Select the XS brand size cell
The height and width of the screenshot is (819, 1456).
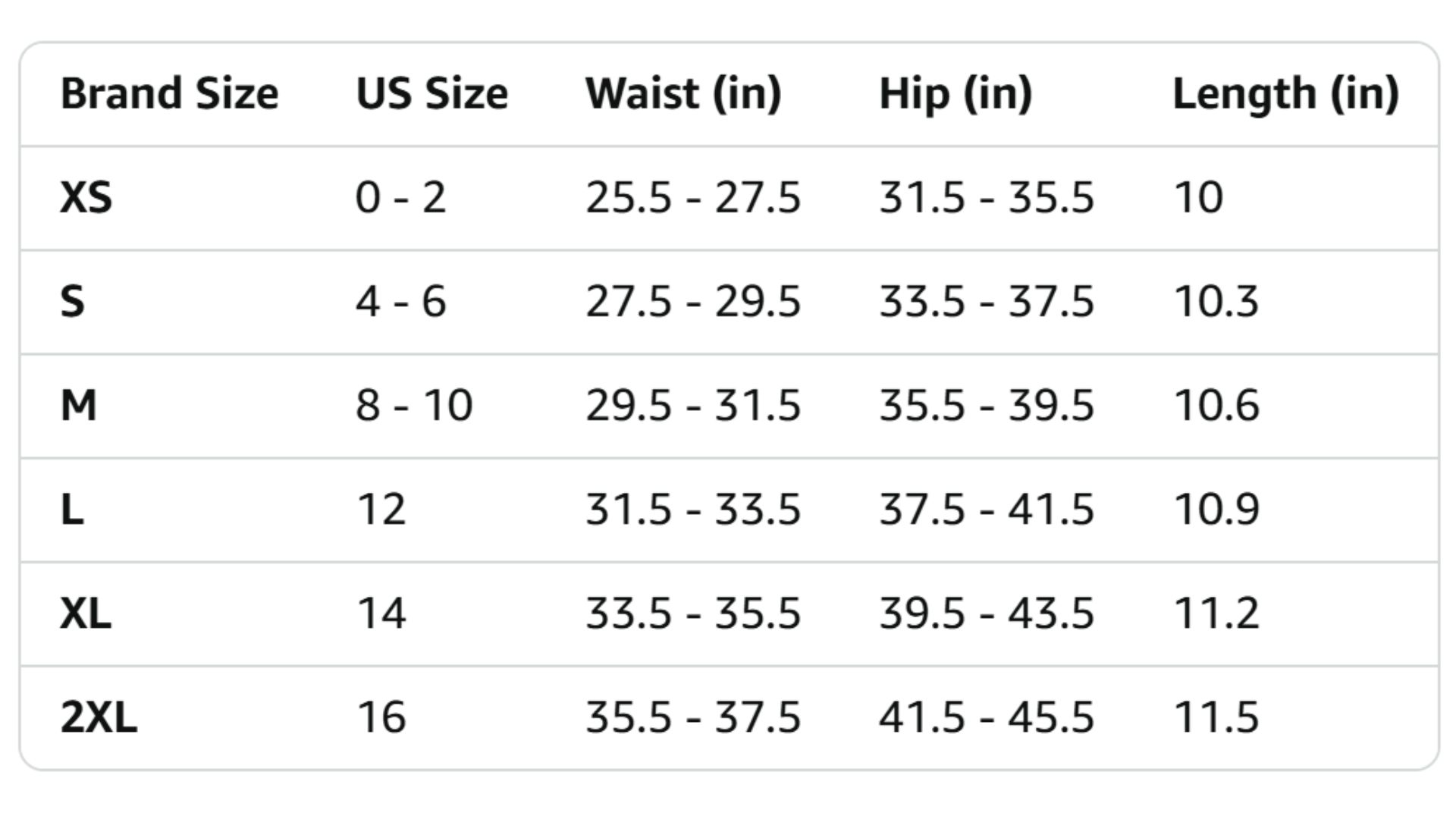coord(86,198)
